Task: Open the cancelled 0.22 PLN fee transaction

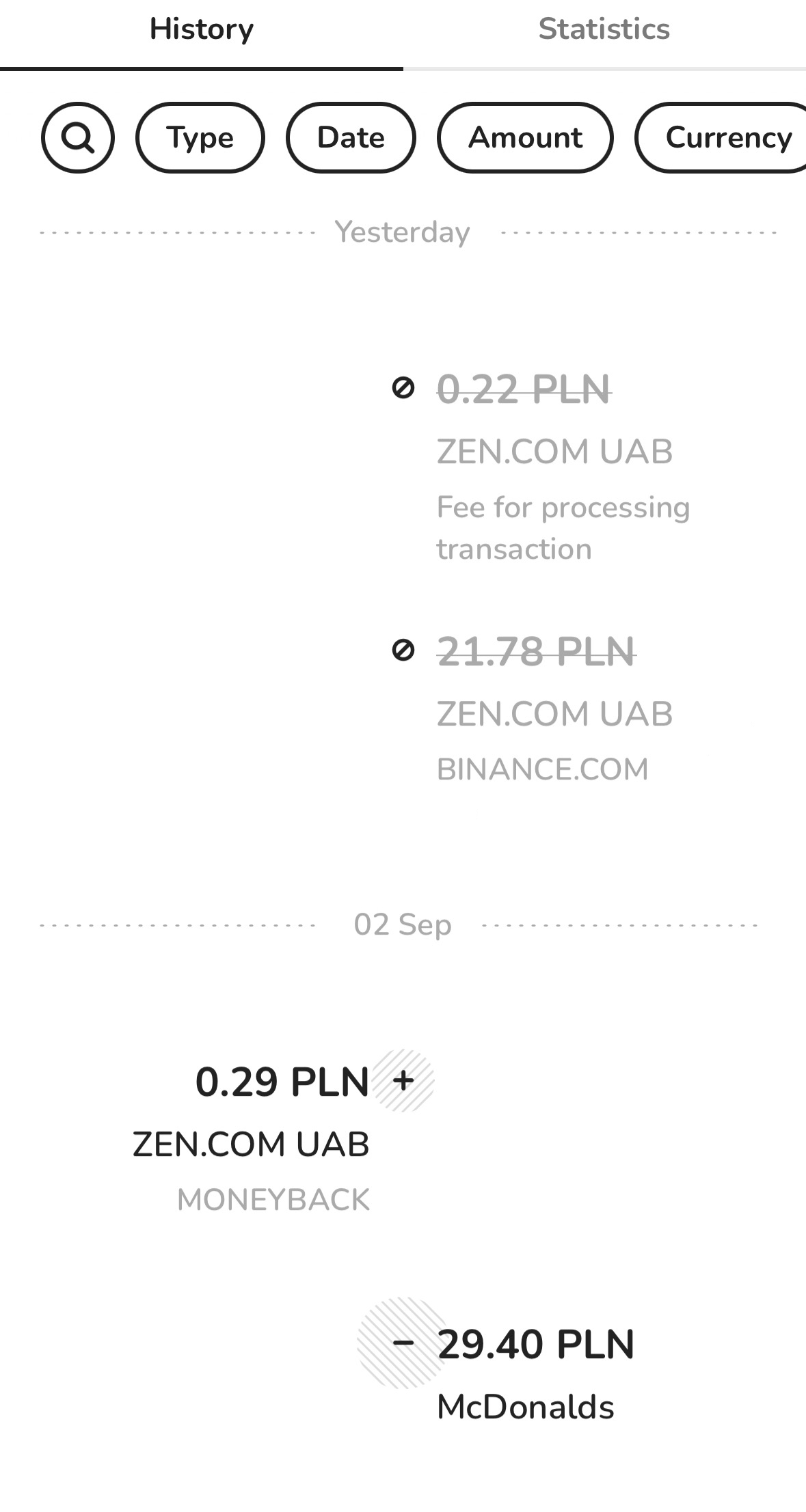Action: (x=524, y=389)
